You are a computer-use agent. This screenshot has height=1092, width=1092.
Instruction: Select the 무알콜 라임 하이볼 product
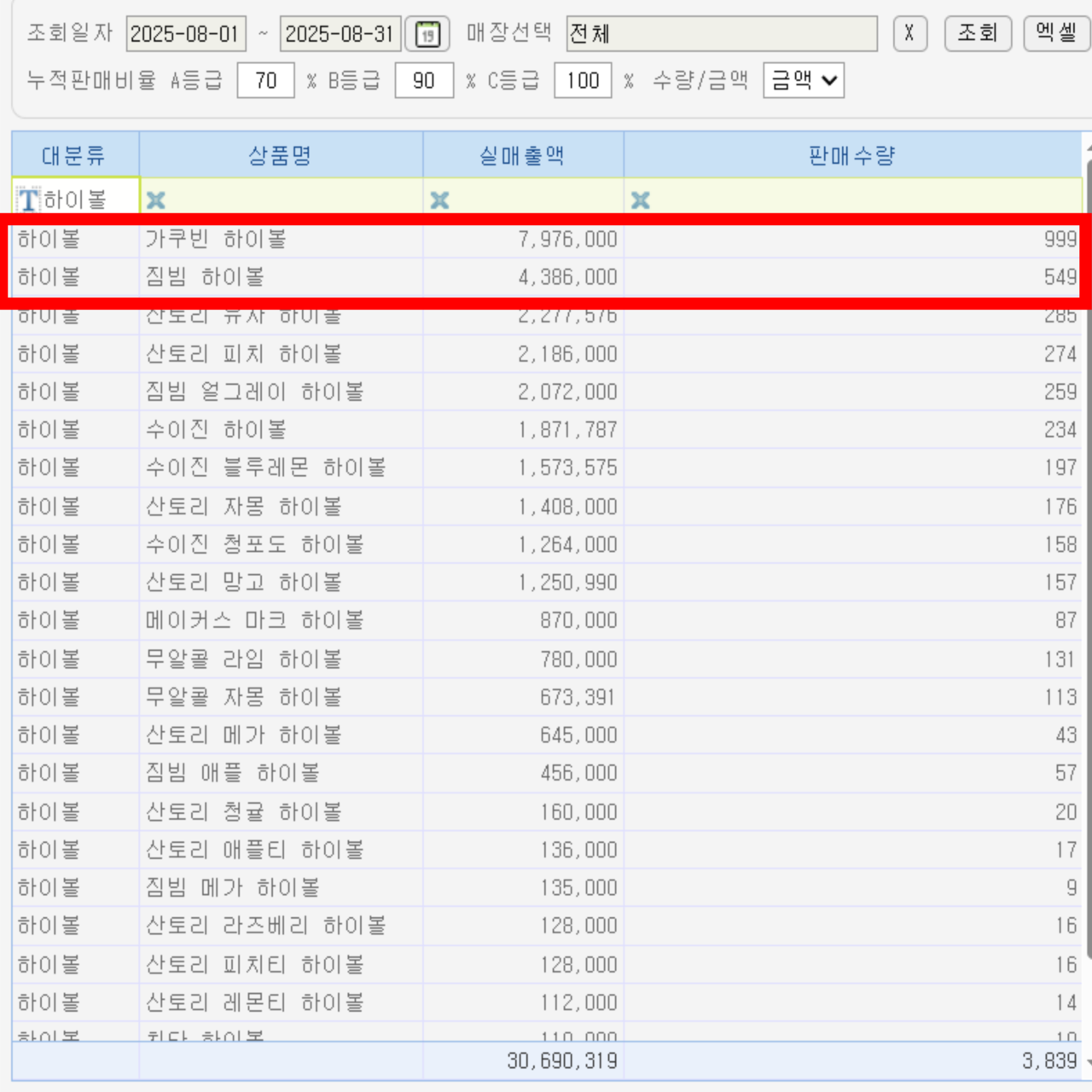click(243, 659)
